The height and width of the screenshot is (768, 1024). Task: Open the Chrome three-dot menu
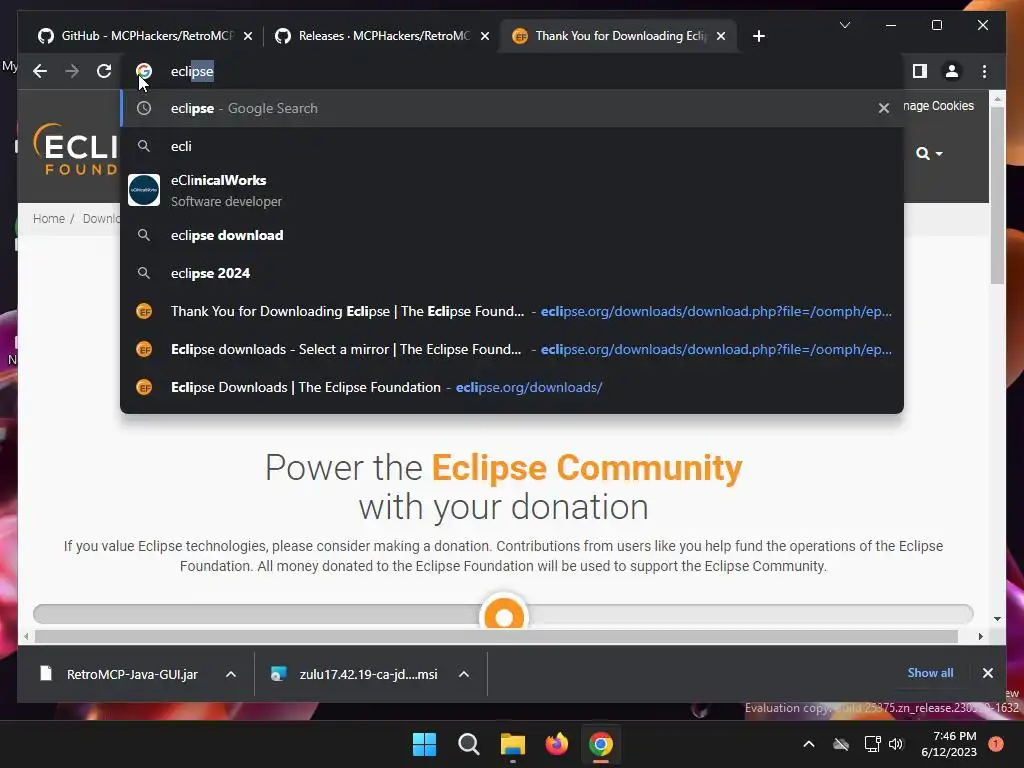[x=984, y=71]
